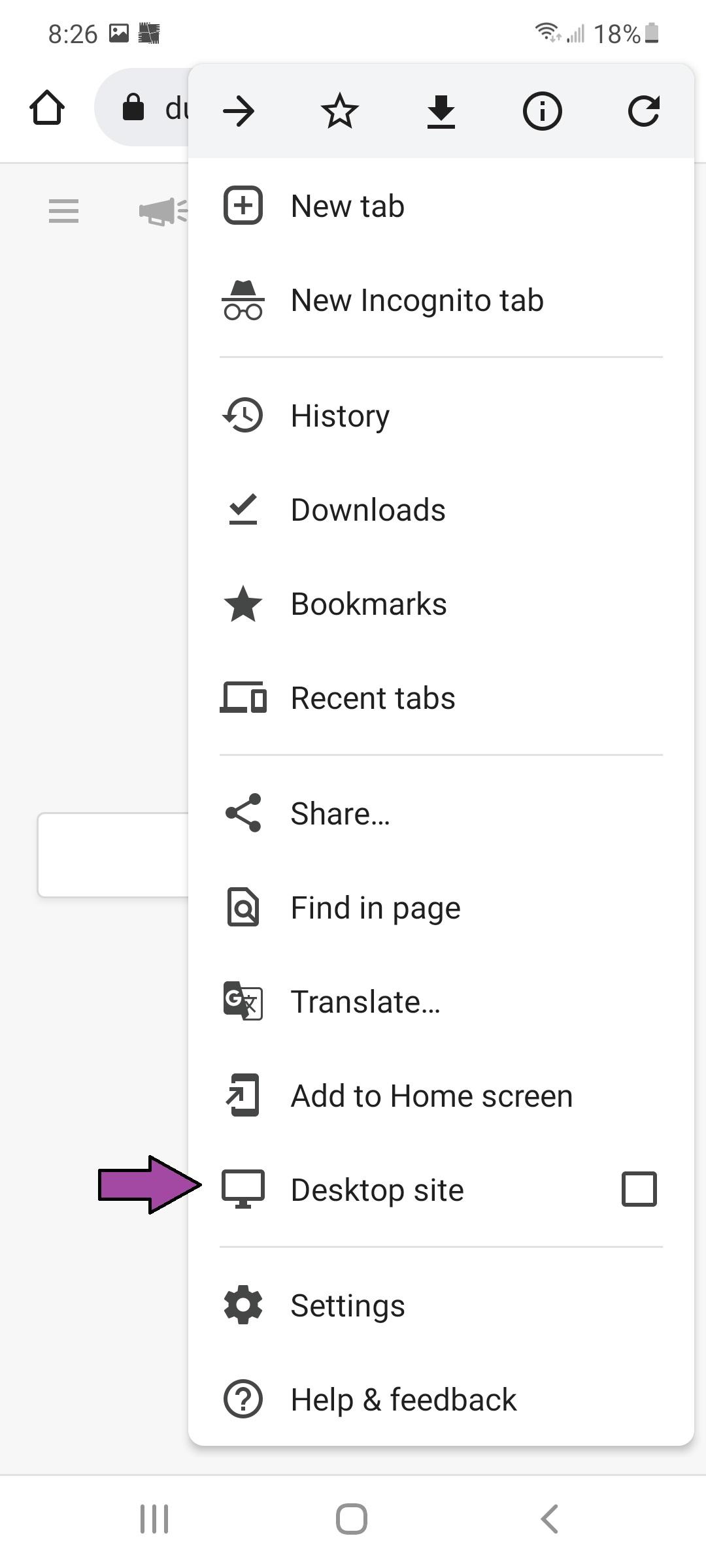Open a New Incognito tab
This screenshot has height=1568, width=706.
[416, 300]
